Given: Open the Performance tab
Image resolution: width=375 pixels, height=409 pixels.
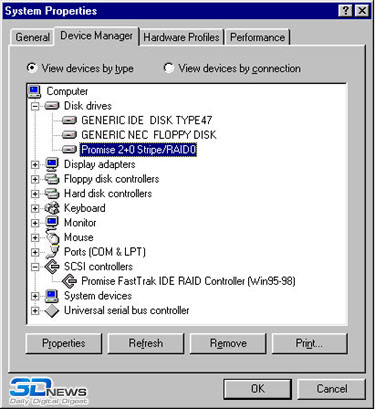Looking at the screenshot, I should coord(258,37).
